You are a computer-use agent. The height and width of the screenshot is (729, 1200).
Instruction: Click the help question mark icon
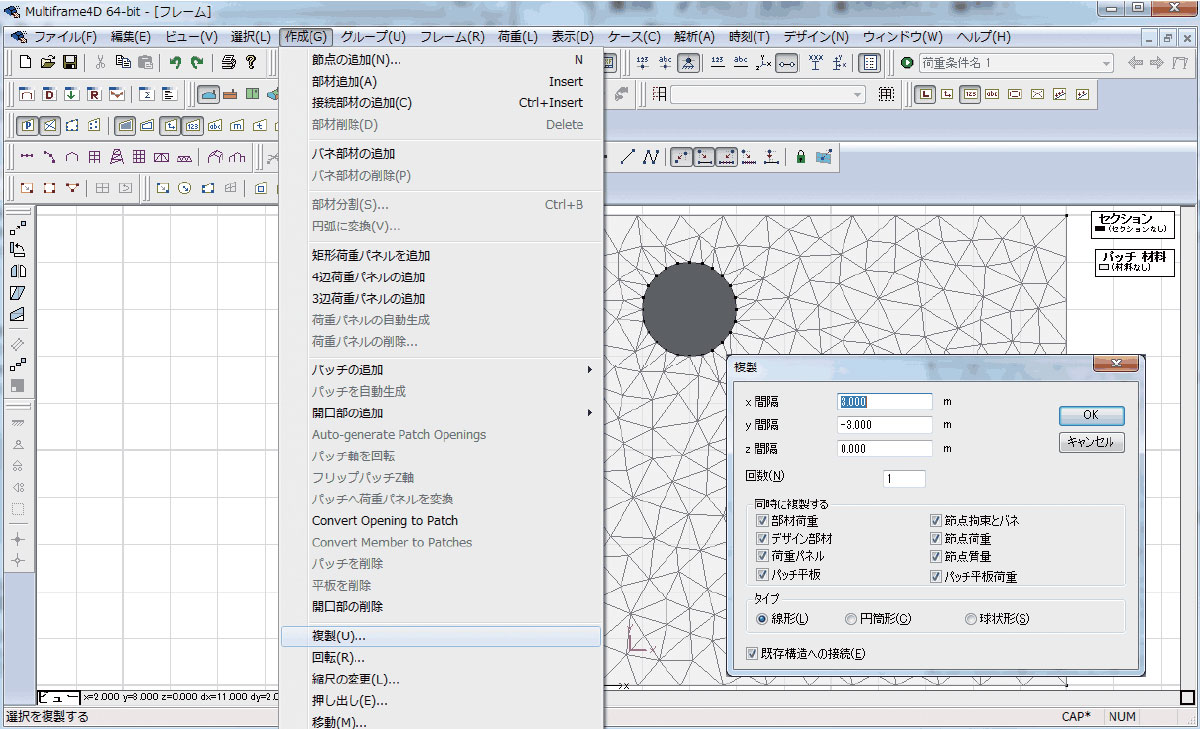(251, 62)
